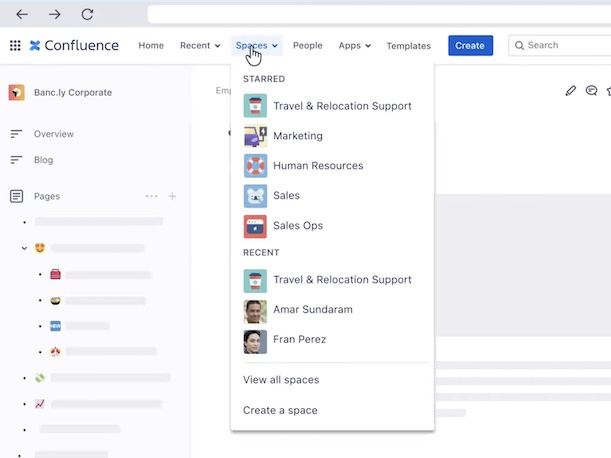611x458 pixels.
Task: Open the comments icon in page toolbar
Action: [591, 91]
